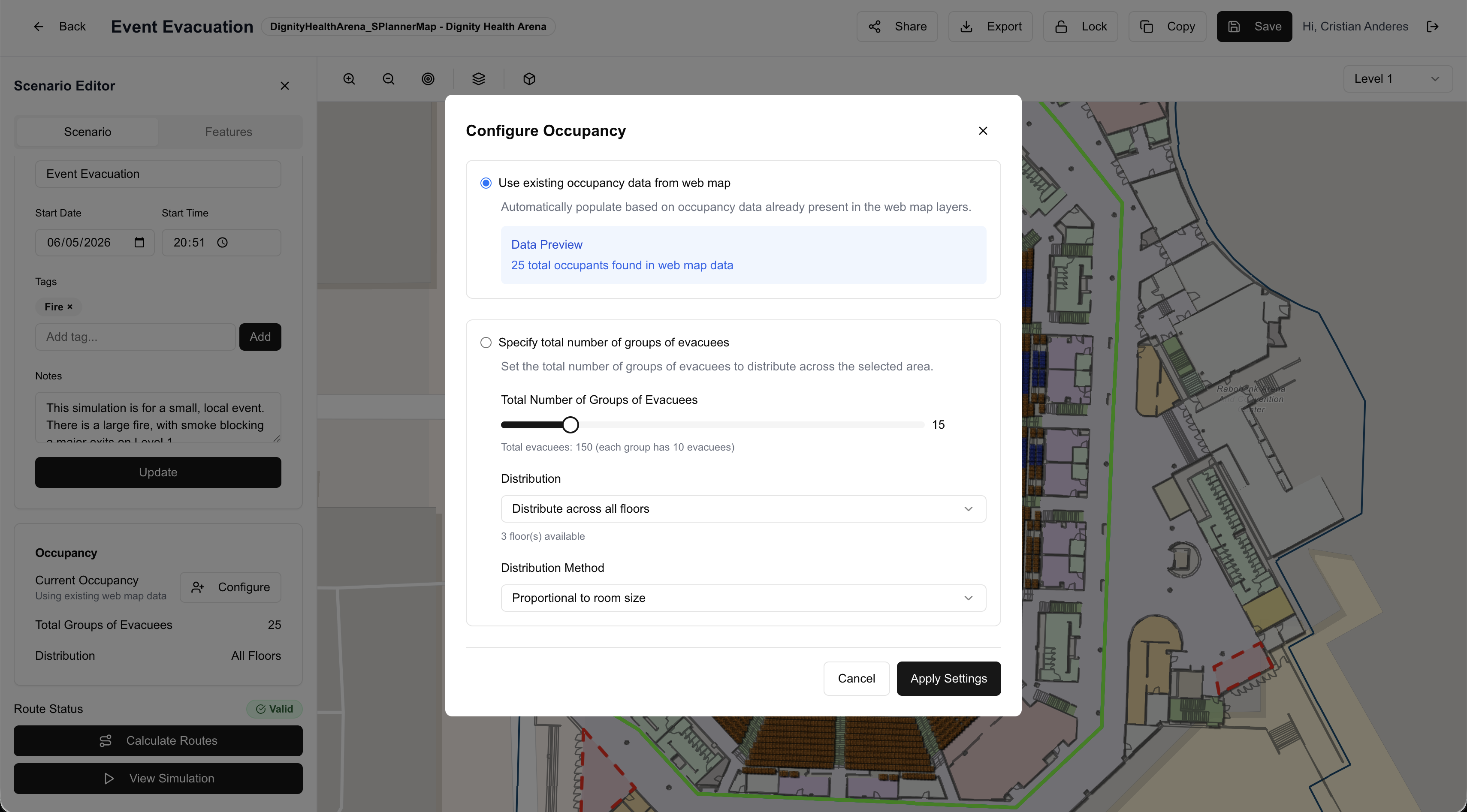Click the Add tag input field
1467x812 pixels.
click(135, 337)
